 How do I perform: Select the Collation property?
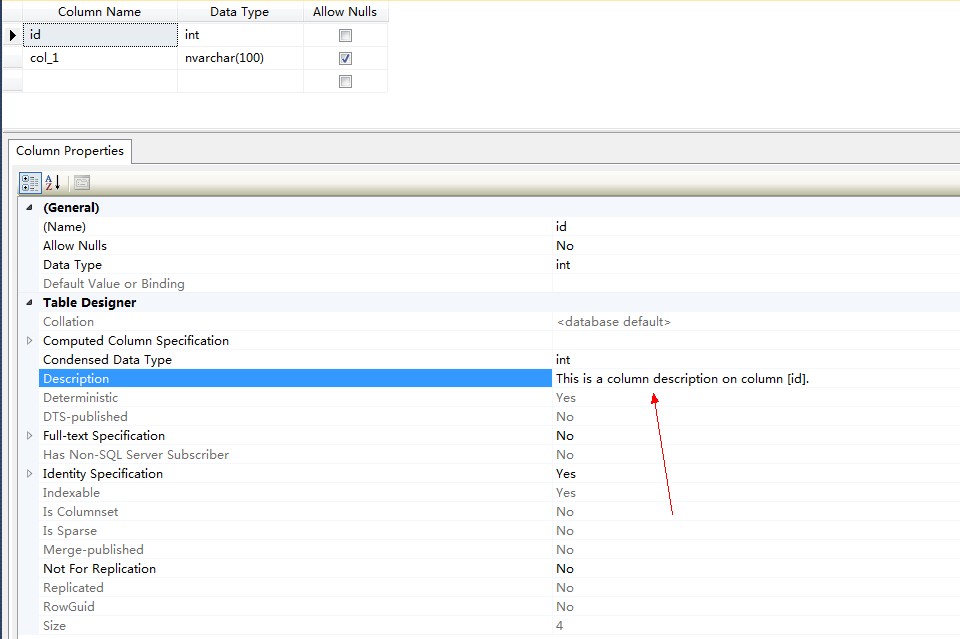point(295,321)
